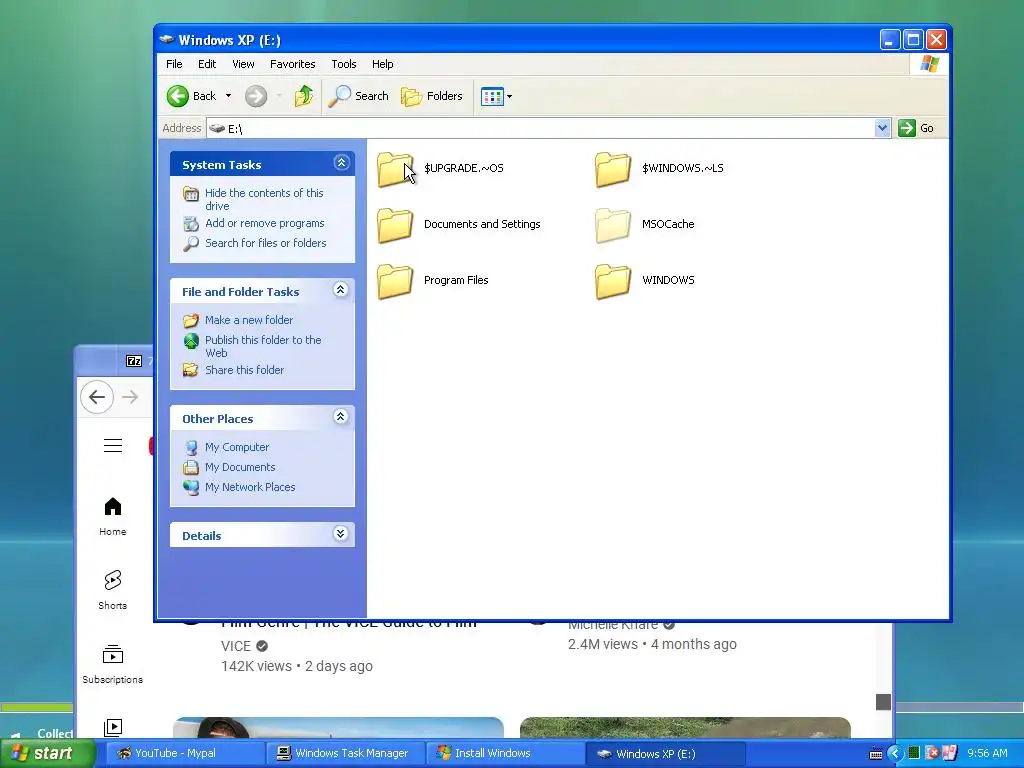Image resolution: width=1024 pixels, height=768 pixels.
Task: Expand the Details panel
Action: coord(340,534)
